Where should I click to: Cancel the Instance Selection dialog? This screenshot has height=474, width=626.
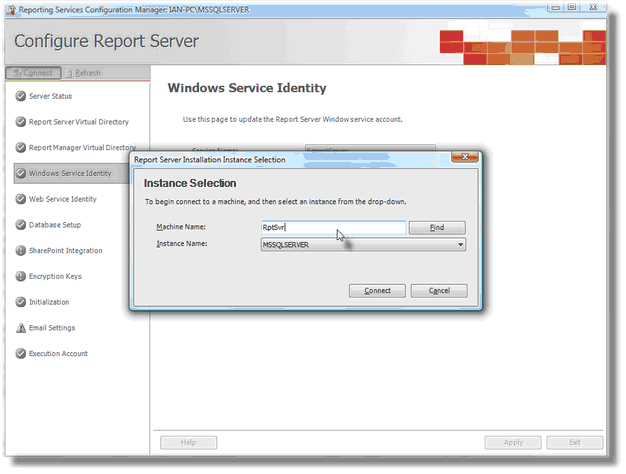tap(439, 291)
